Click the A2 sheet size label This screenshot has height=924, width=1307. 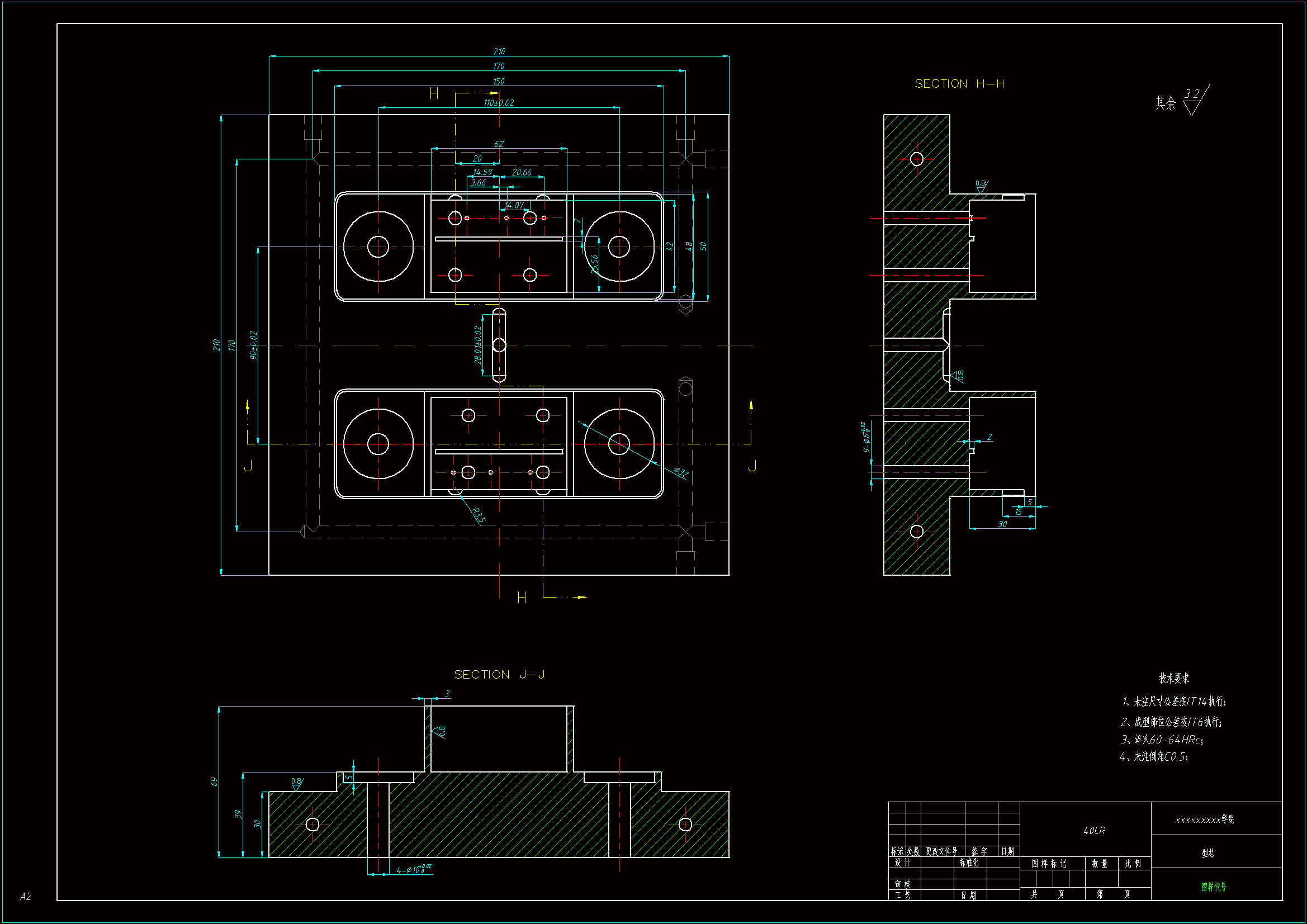(x=26, y=897)
